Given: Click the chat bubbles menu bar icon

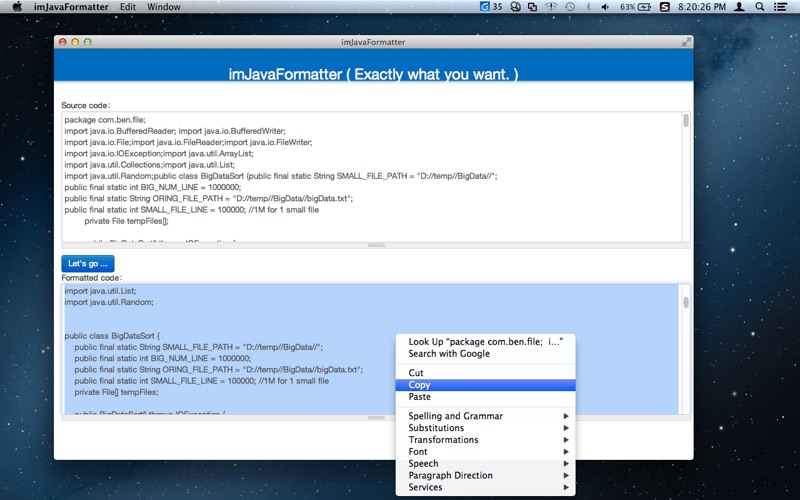Looking at the screenshot, I should tap(515, 7).
